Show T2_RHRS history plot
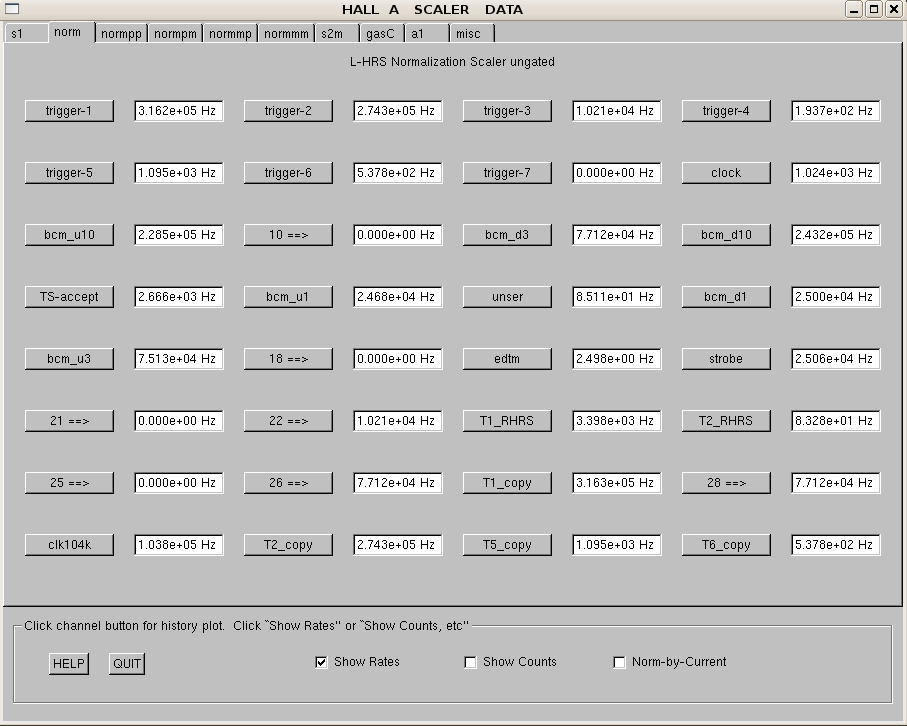907x726 pixels. (726, 421)
